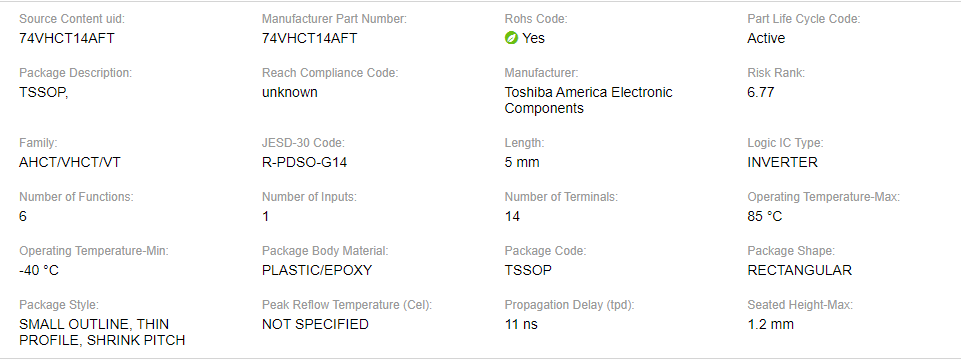Screen dimensions: 961x360
Task: Click the Rohs Code Yes value
Action: (x=533, y=38)
